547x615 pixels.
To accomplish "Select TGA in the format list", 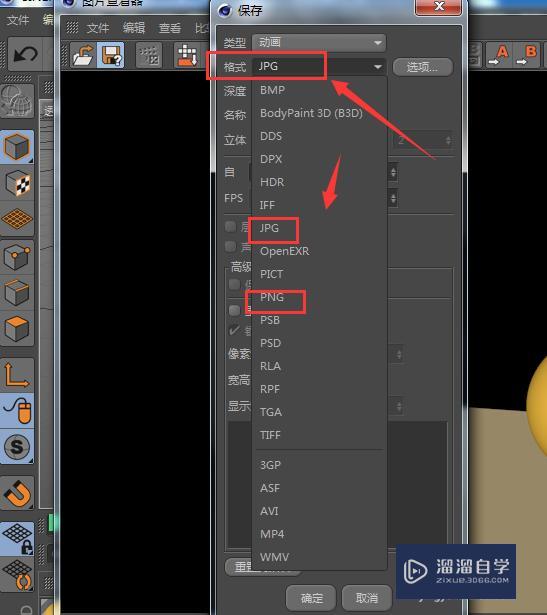I will click(271, 412).
